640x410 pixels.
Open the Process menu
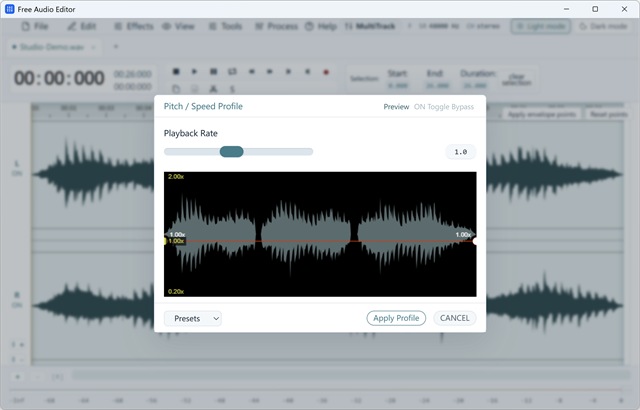coord(277,27)
